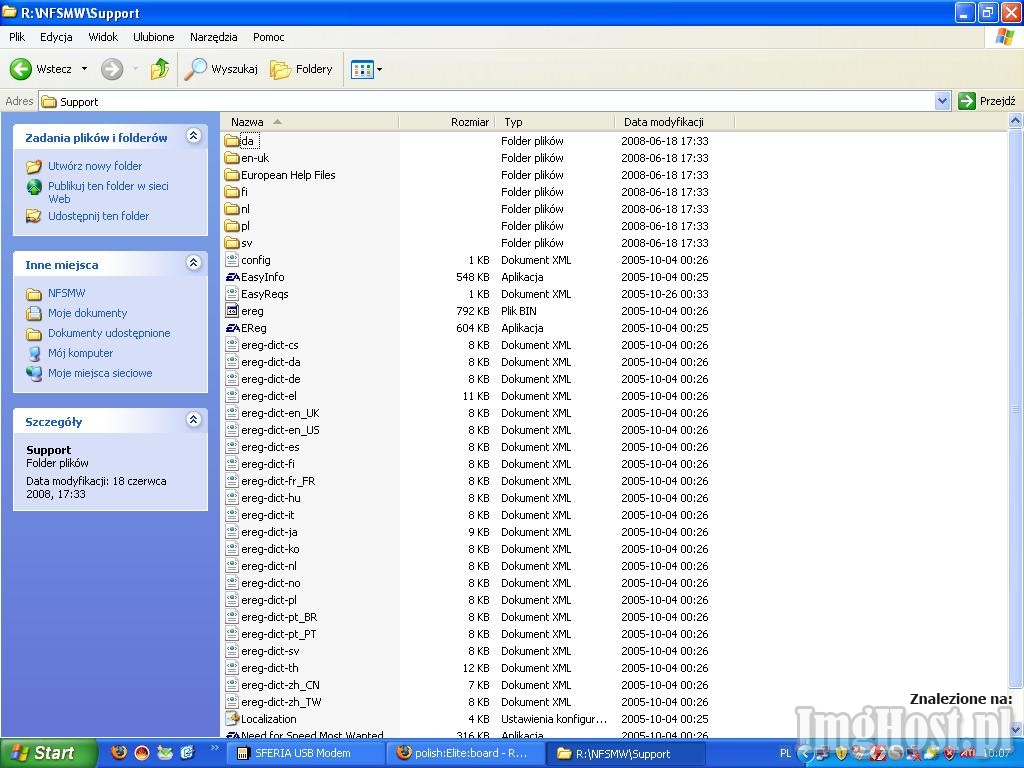Click Publikuj ten folder w sieci Web
The image size is (1024, 768).
coord(108,192)
